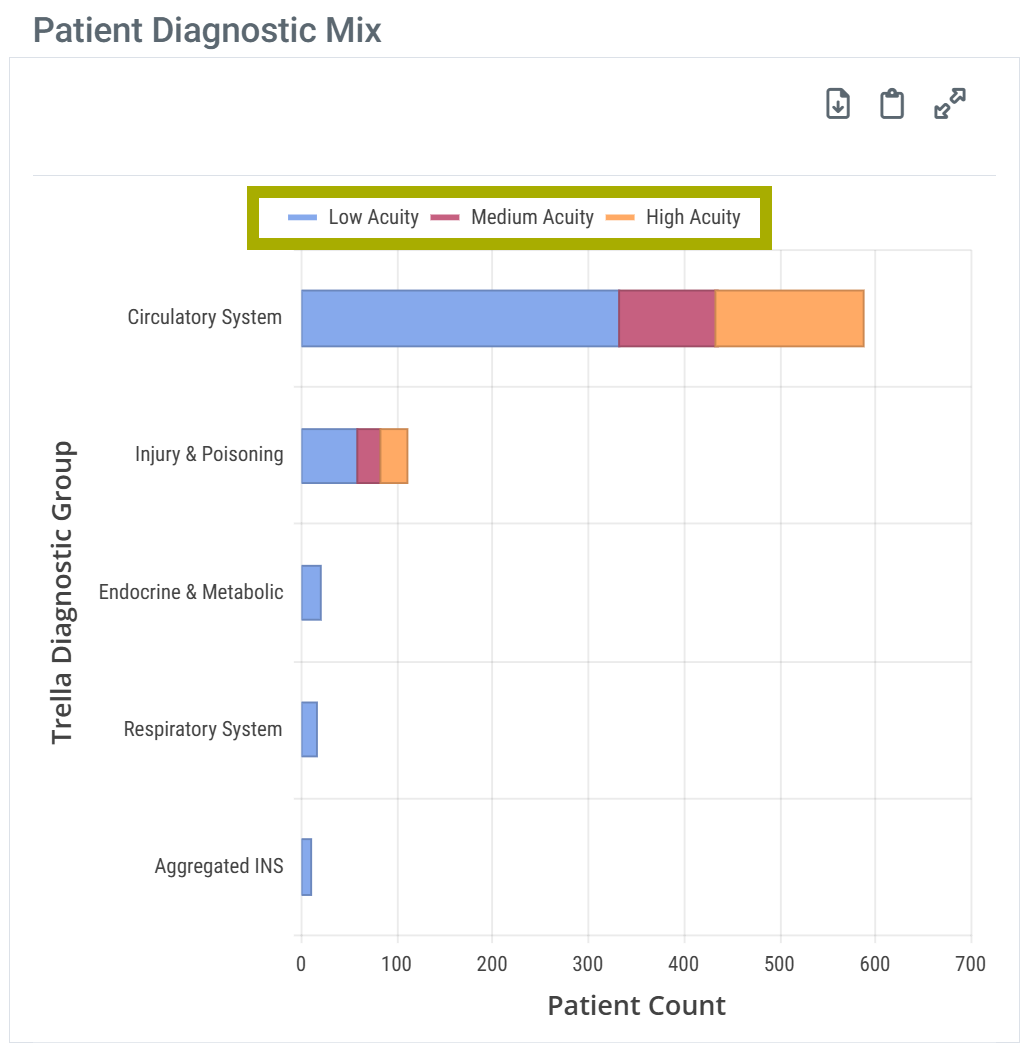Screen dimensions: 1027x1059
Task: Click the copy to clipboard icon
Action: 892,104
